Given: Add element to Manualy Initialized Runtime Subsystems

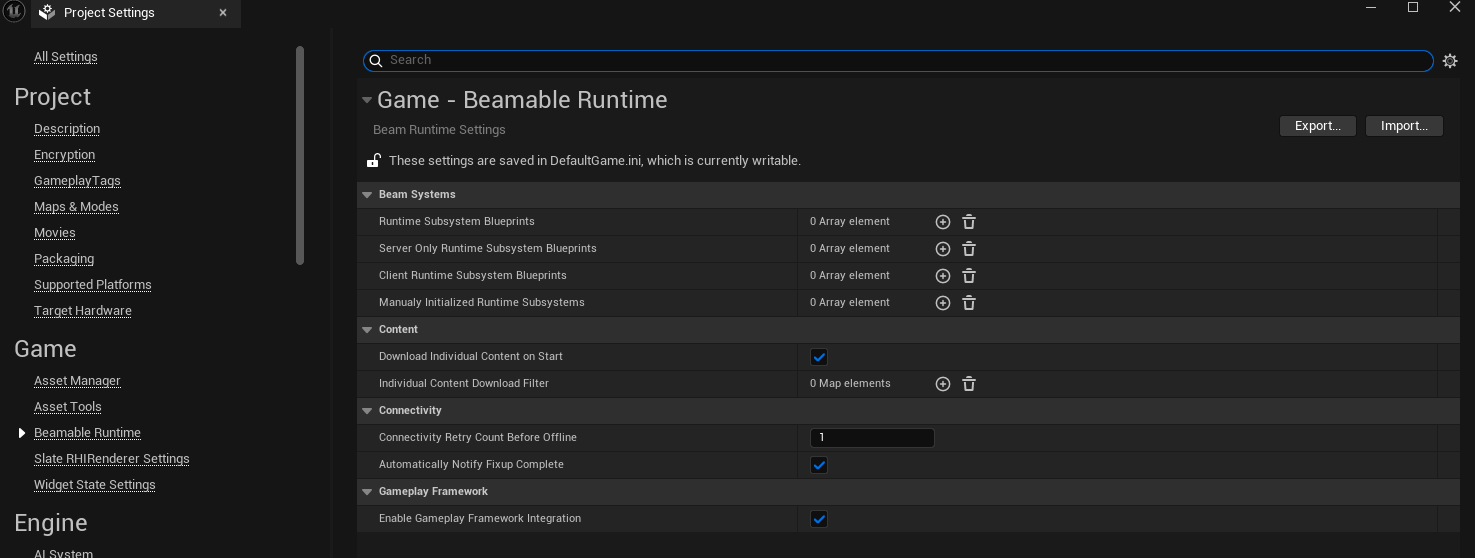Looking at the screenshot, I should [x=942, y=303].
